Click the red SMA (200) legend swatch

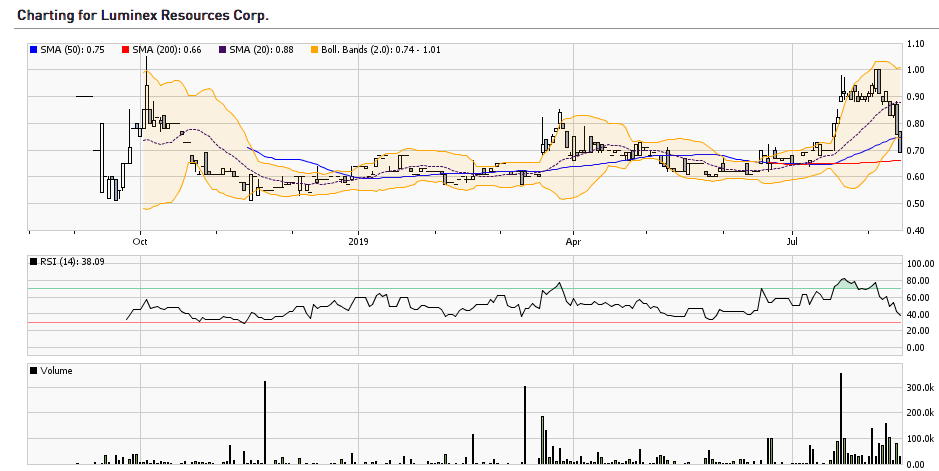pyautogui.click(x=125, y=50)
